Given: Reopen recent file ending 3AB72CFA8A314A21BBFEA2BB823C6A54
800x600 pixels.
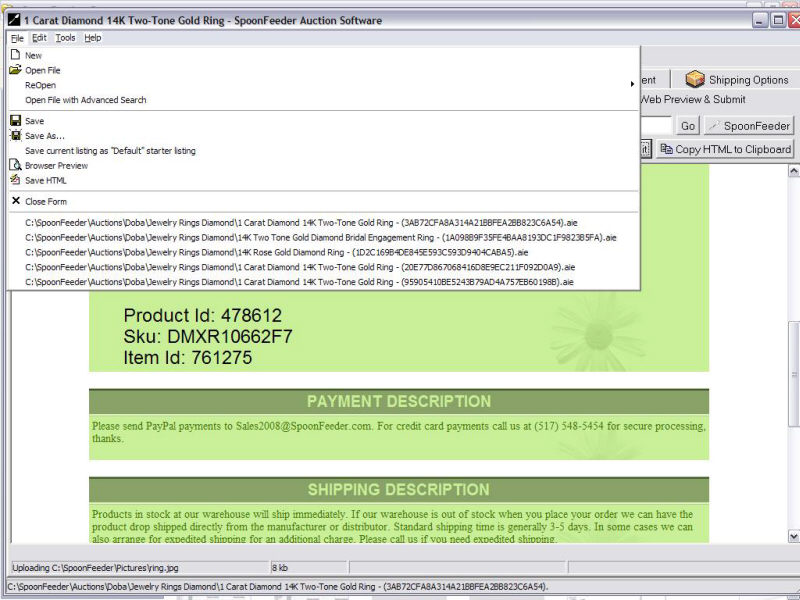Looking at the screenshot, I should (x=323, y=222).
